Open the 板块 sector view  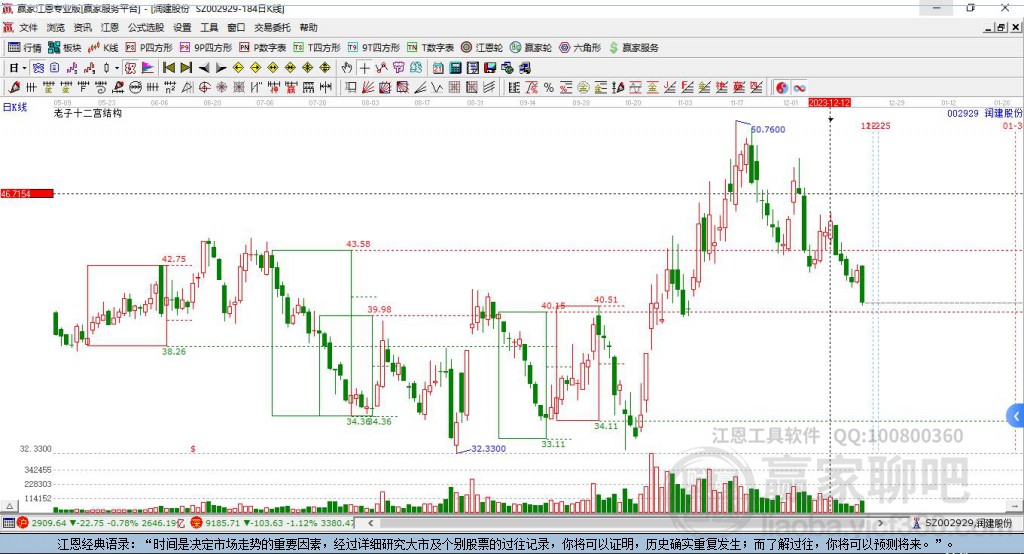65,48
